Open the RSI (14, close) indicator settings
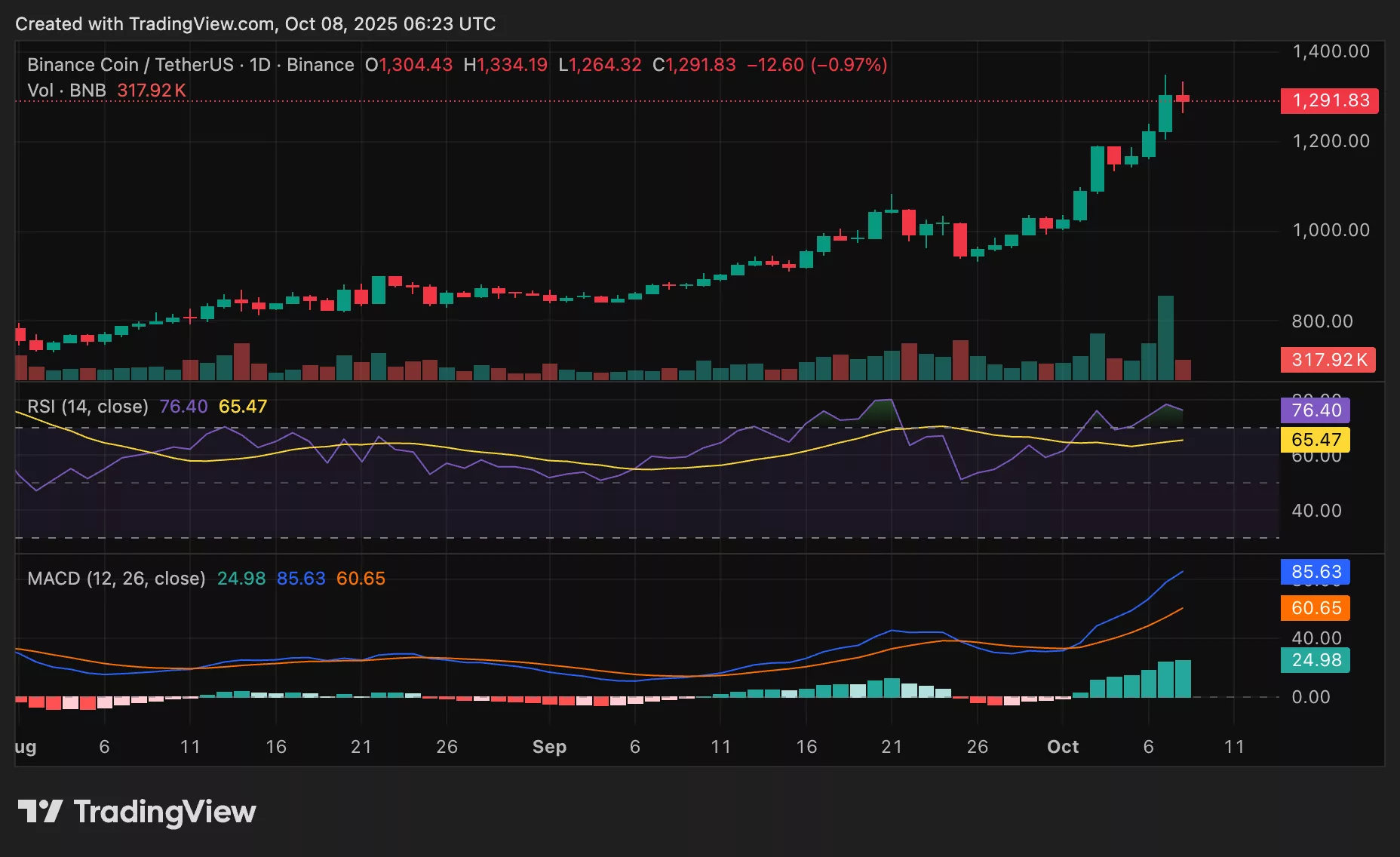Image resolution: width=1400 pixels, height=857 pixels. [x=88, y=406]
